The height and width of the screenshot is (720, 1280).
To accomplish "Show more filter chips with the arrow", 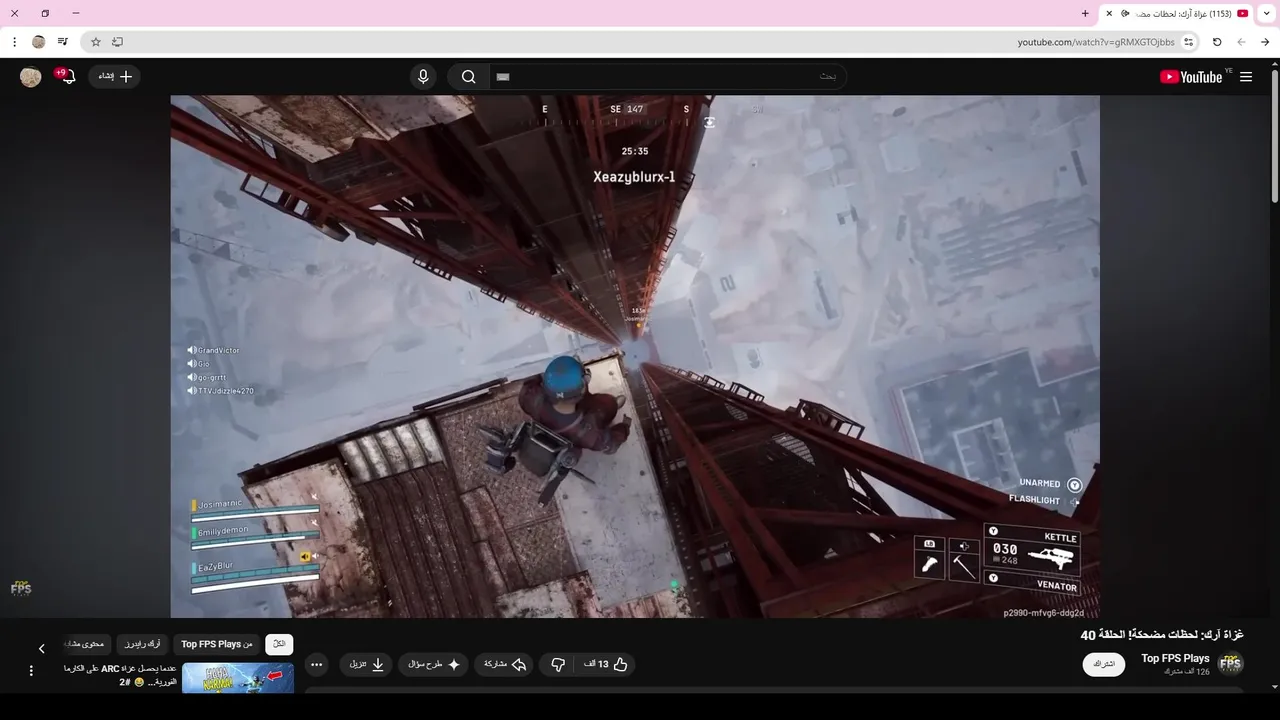I will click(x=41, y=649).
